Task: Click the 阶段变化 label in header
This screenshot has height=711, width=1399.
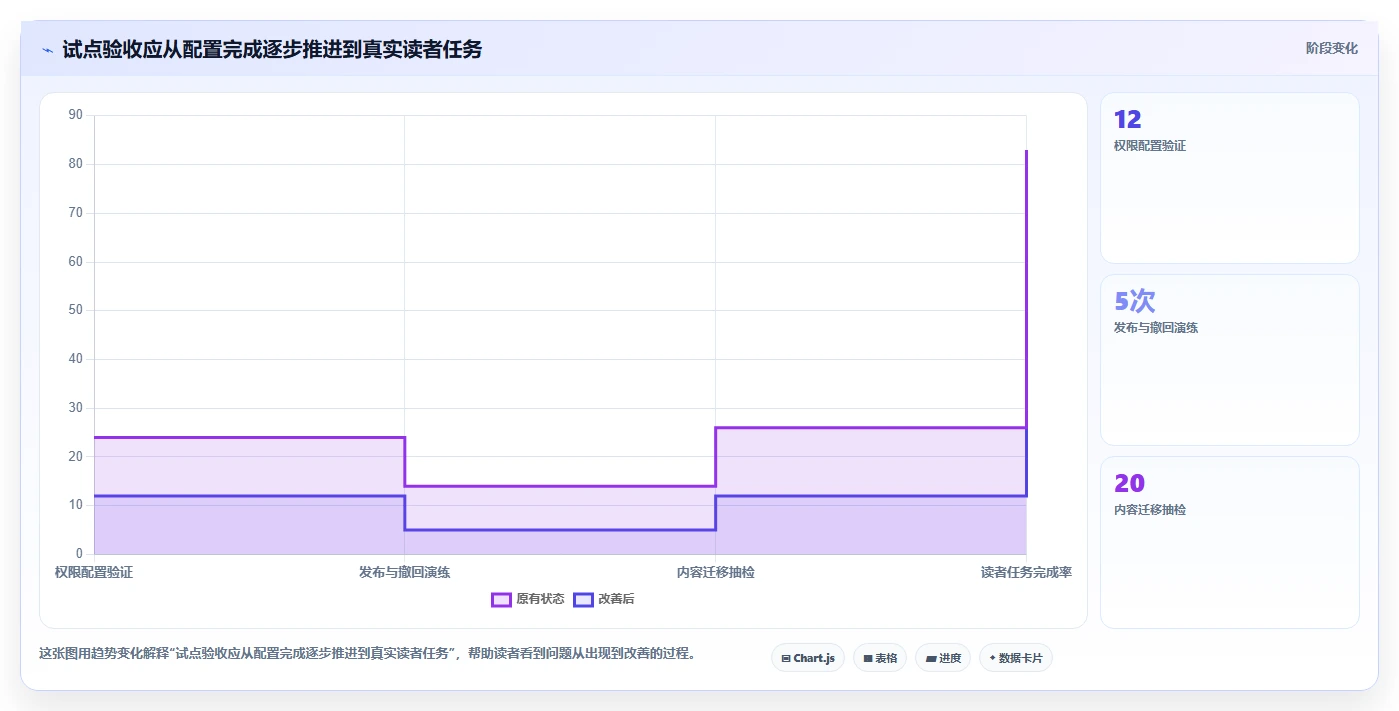Action: [1332, 48]
